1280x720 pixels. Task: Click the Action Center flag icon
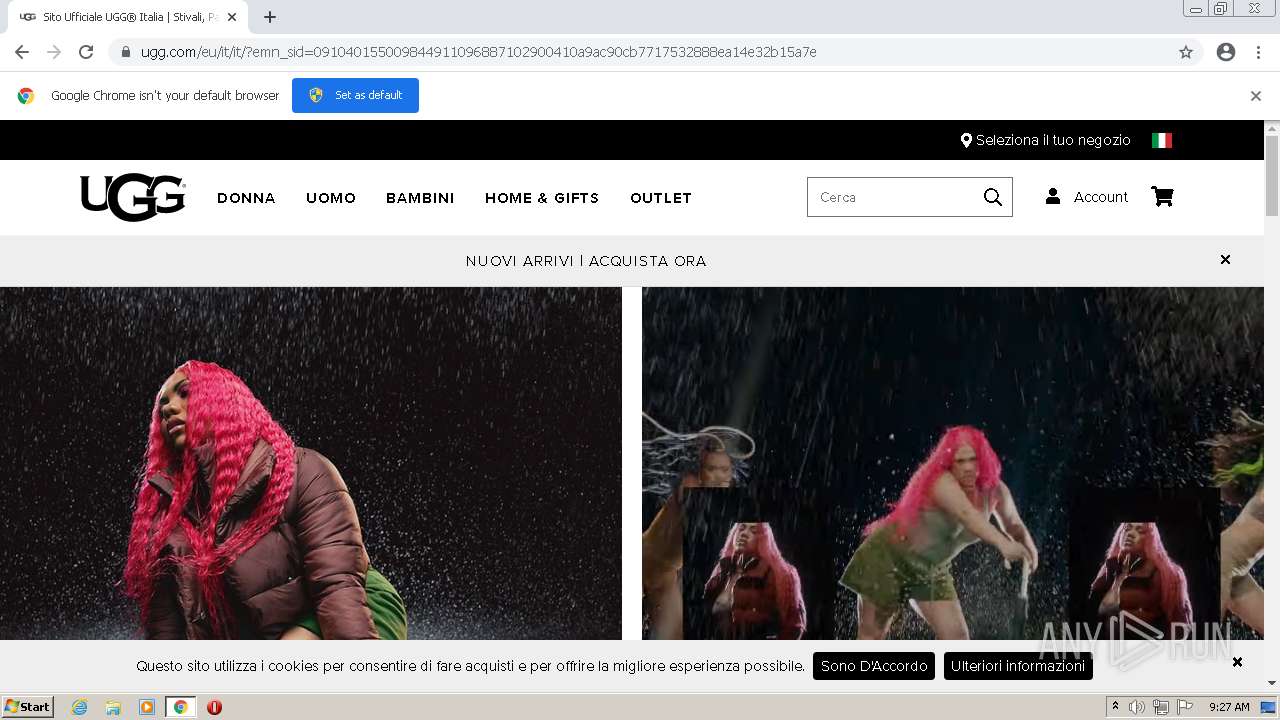[x=1185, y=707]
